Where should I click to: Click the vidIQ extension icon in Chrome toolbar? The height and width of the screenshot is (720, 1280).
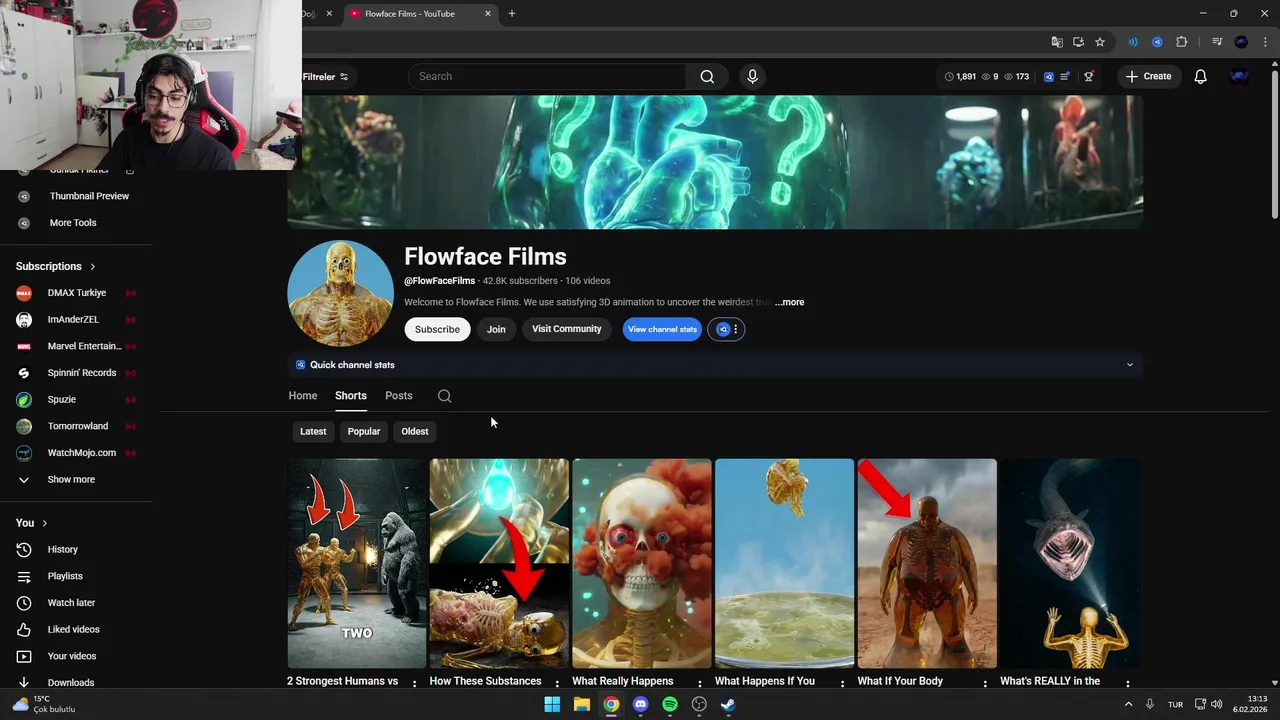[x=1157, y=42]
